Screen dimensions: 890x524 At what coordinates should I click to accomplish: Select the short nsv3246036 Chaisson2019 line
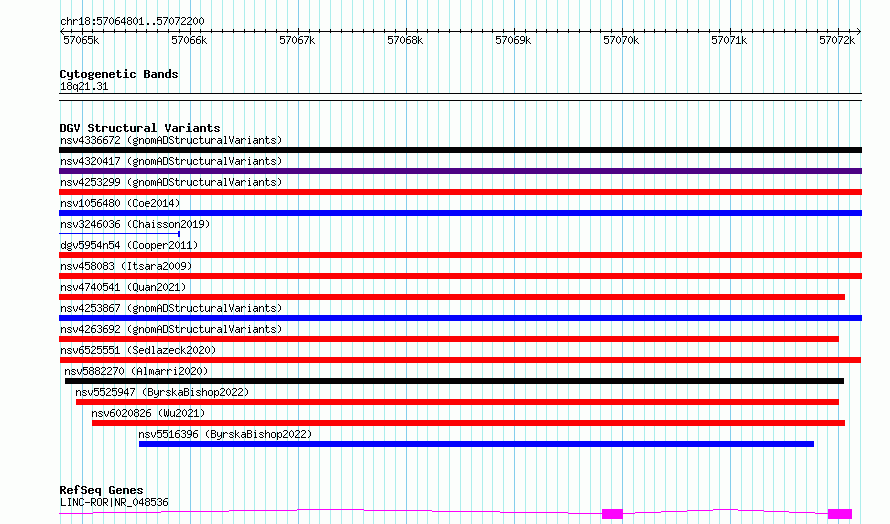pyautogui.click(x=120, y=234)
